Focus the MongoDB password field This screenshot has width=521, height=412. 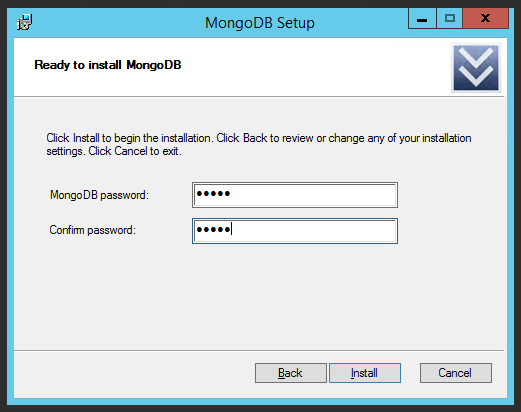pos(295,195)
